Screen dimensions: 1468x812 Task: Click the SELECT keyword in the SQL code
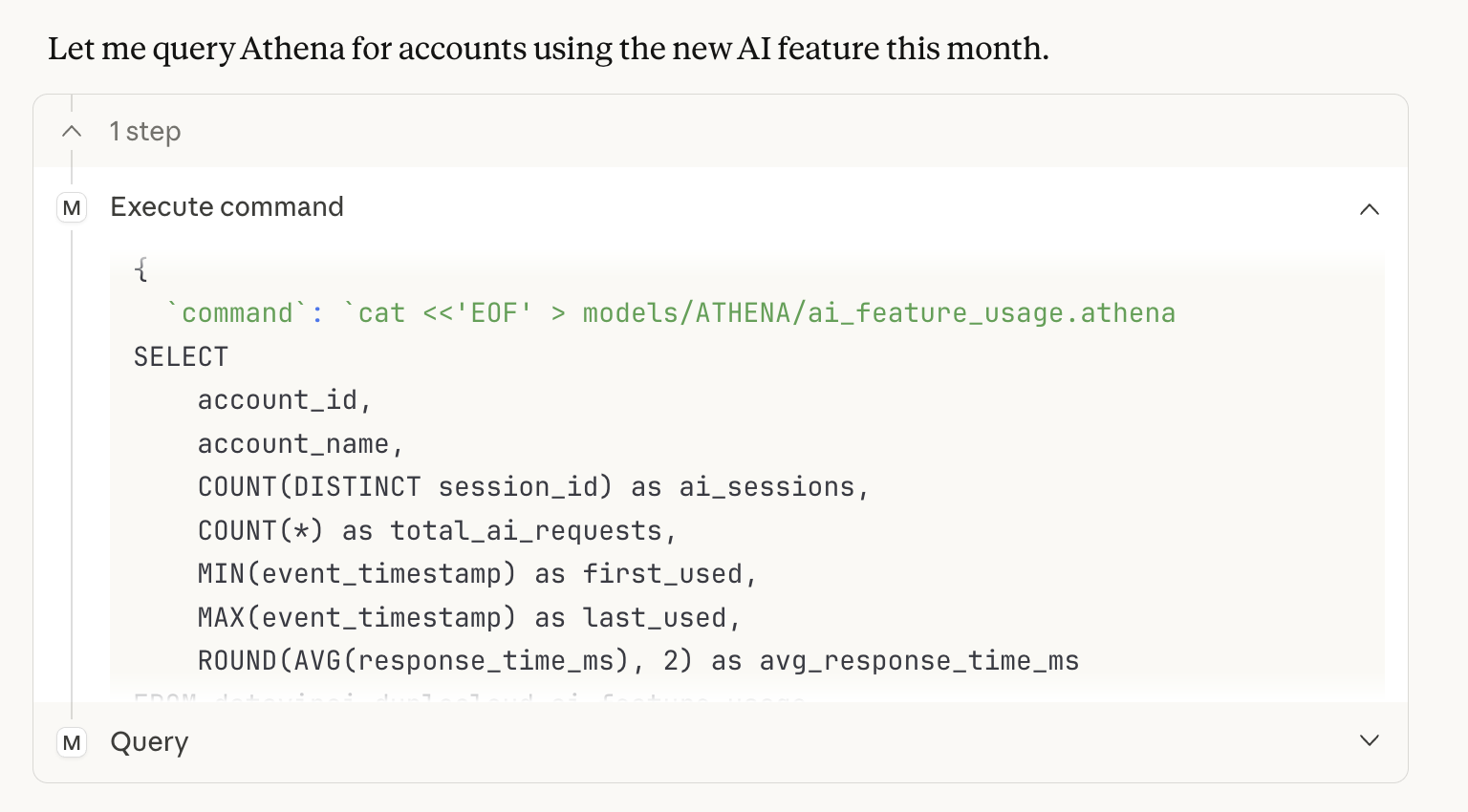click(181, 356)
